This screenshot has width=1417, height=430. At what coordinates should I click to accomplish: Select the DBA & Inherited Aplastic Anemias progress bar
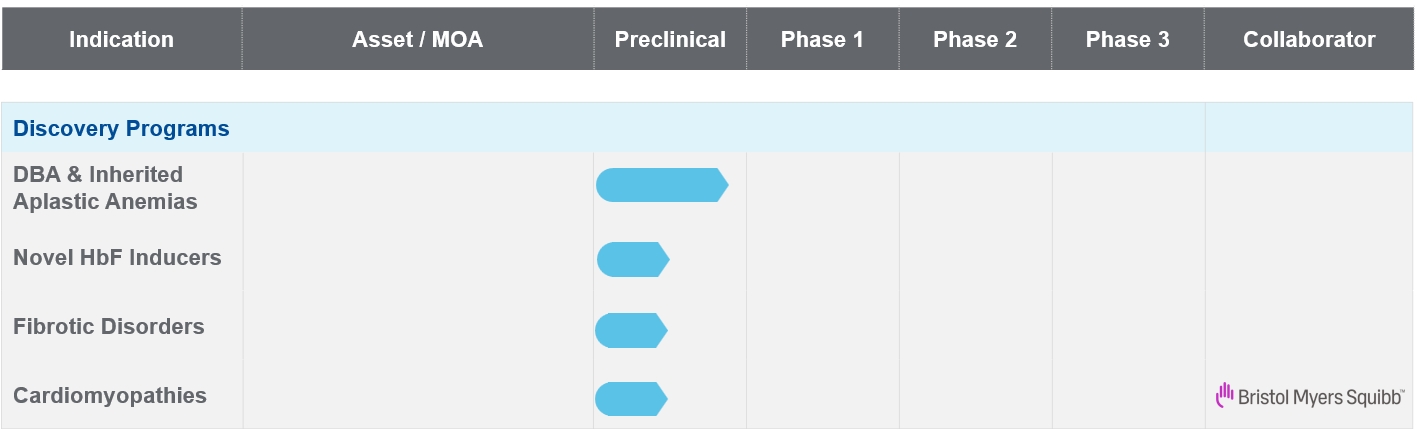(661, 185)
